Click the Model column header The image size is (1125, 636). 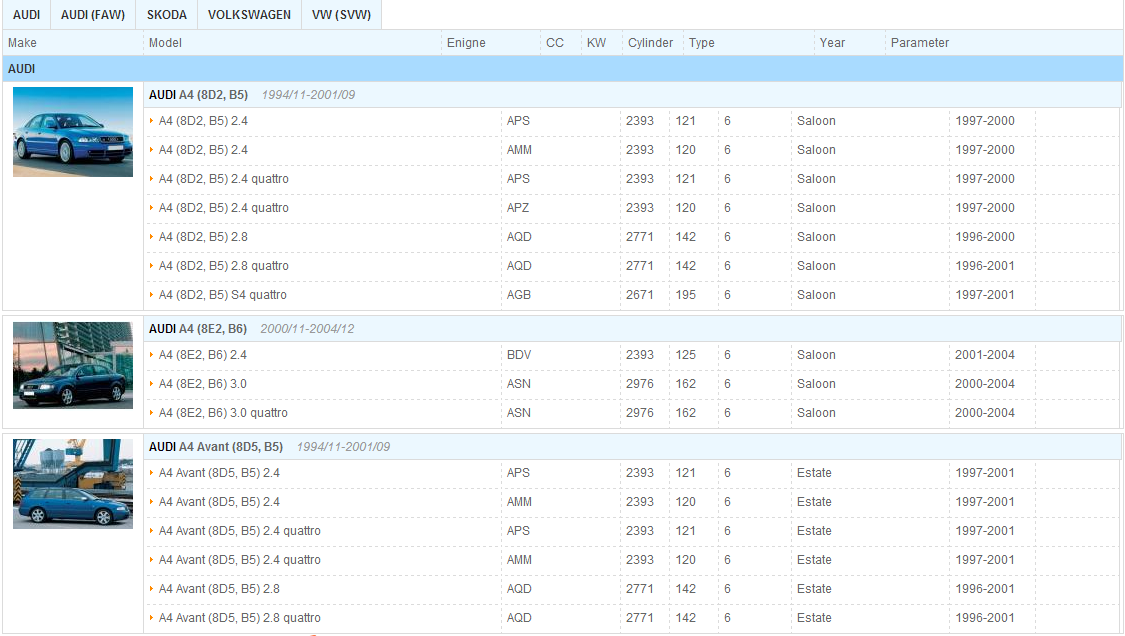point(165,43)
